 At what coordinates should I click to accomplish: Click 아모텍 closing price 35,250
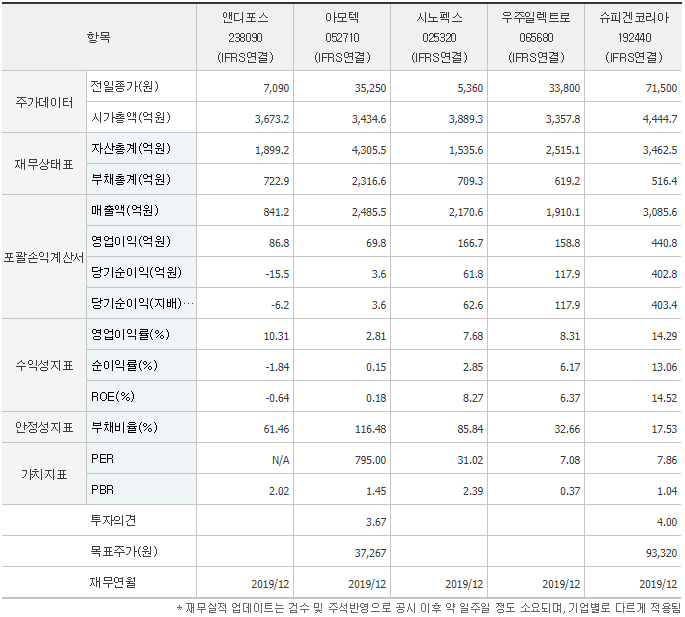pos(370,88)
